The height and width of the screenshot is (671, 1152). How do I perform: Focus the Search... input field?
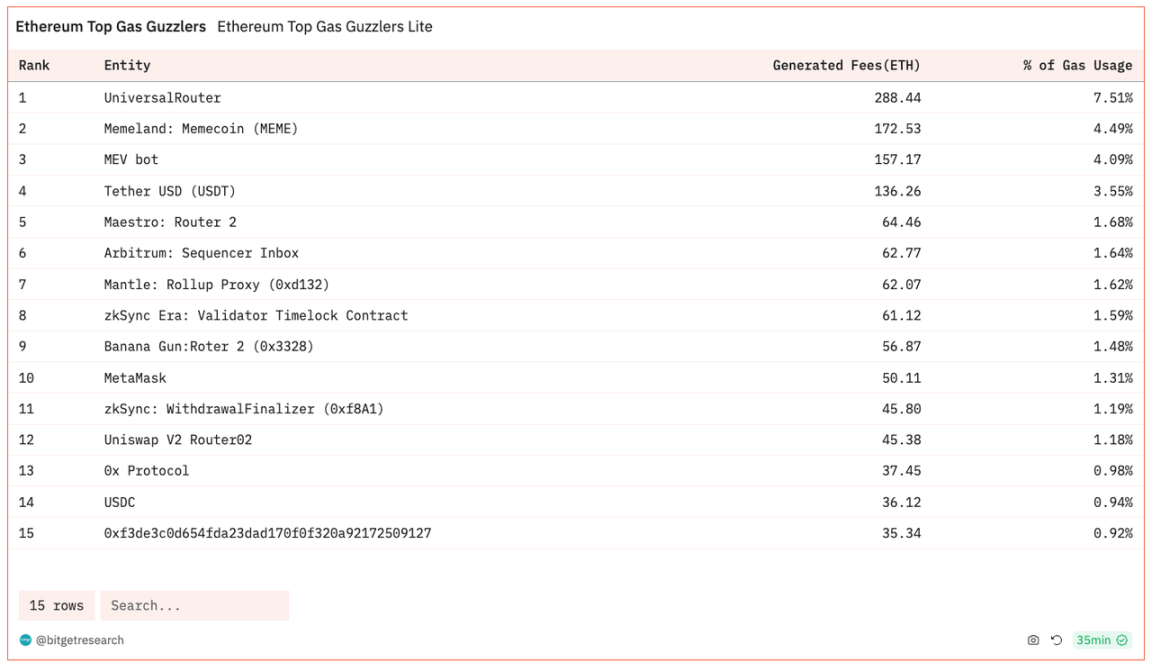194,605
